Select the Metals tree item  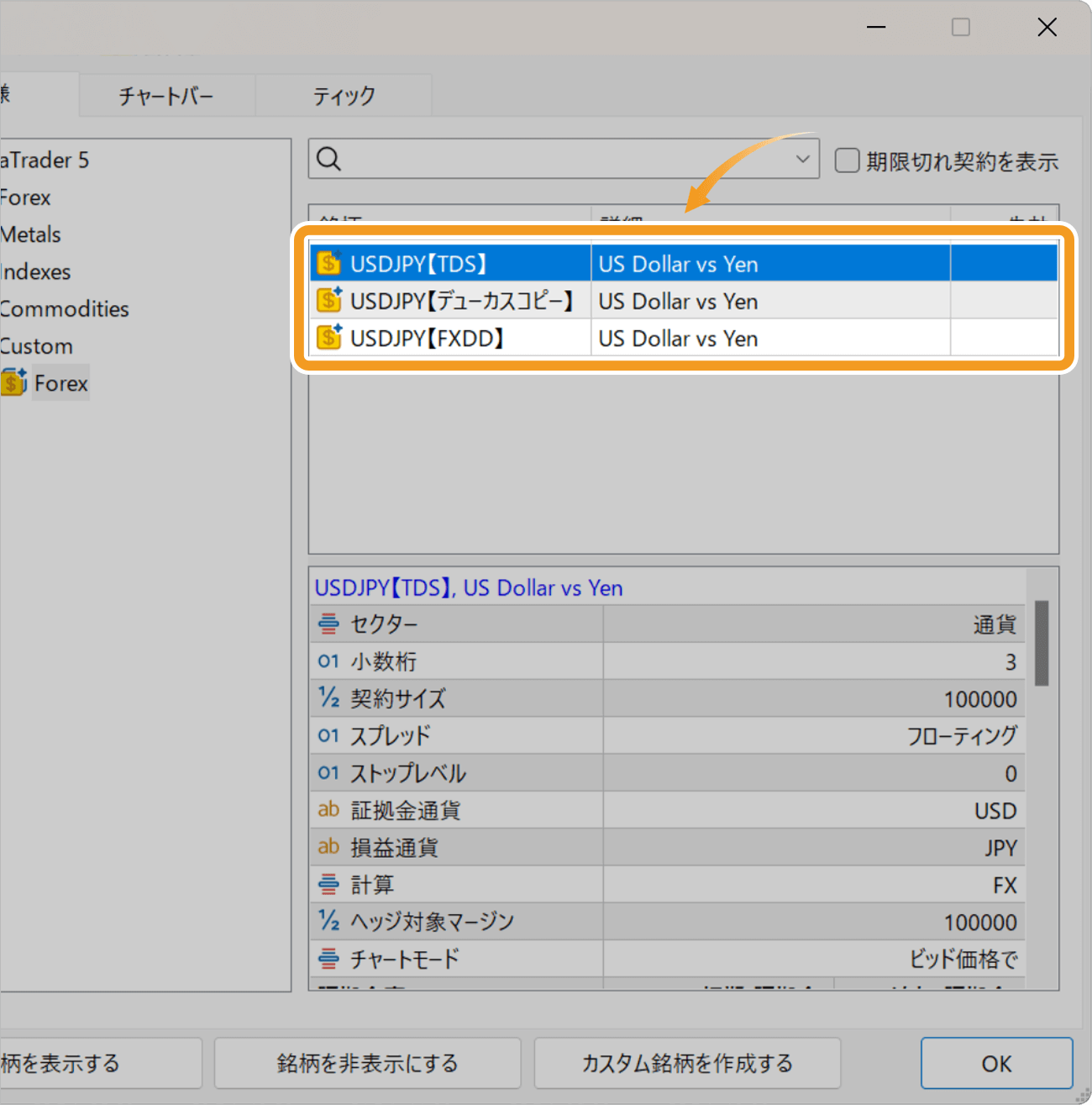point(31,234)
